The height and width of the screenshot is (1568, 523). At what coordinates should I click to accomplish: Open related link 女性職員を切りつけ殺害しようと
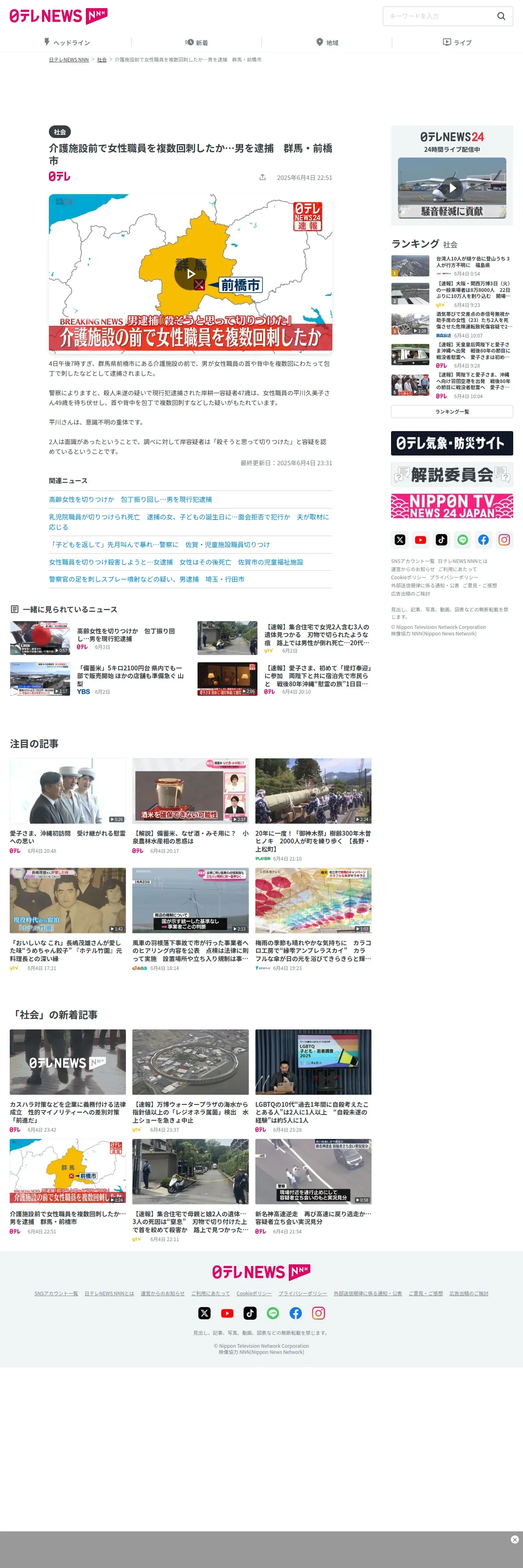[x=176, y=562]
